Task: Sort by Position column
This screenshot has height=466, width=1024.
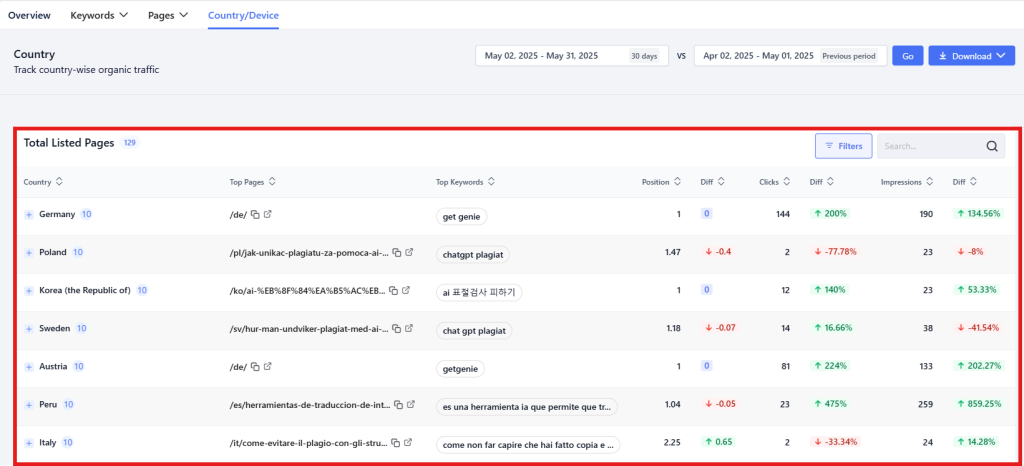Action: tap(678, 182)
